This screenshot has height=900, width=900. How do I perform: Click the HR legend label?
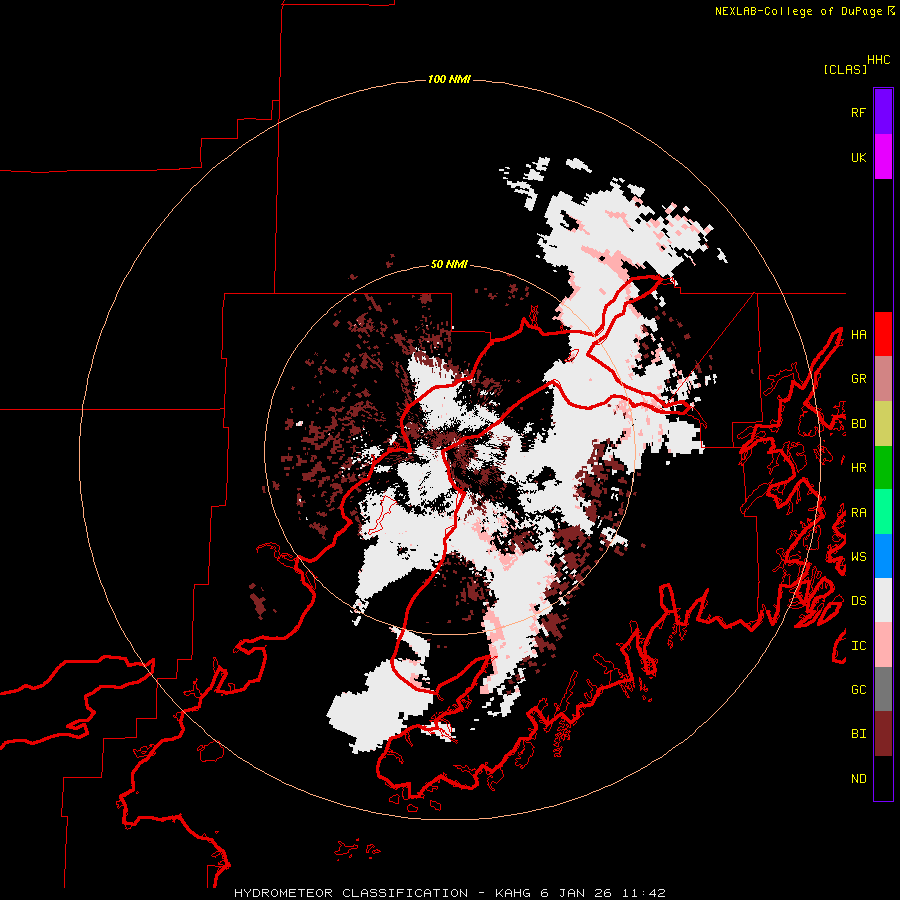point(859,468)
